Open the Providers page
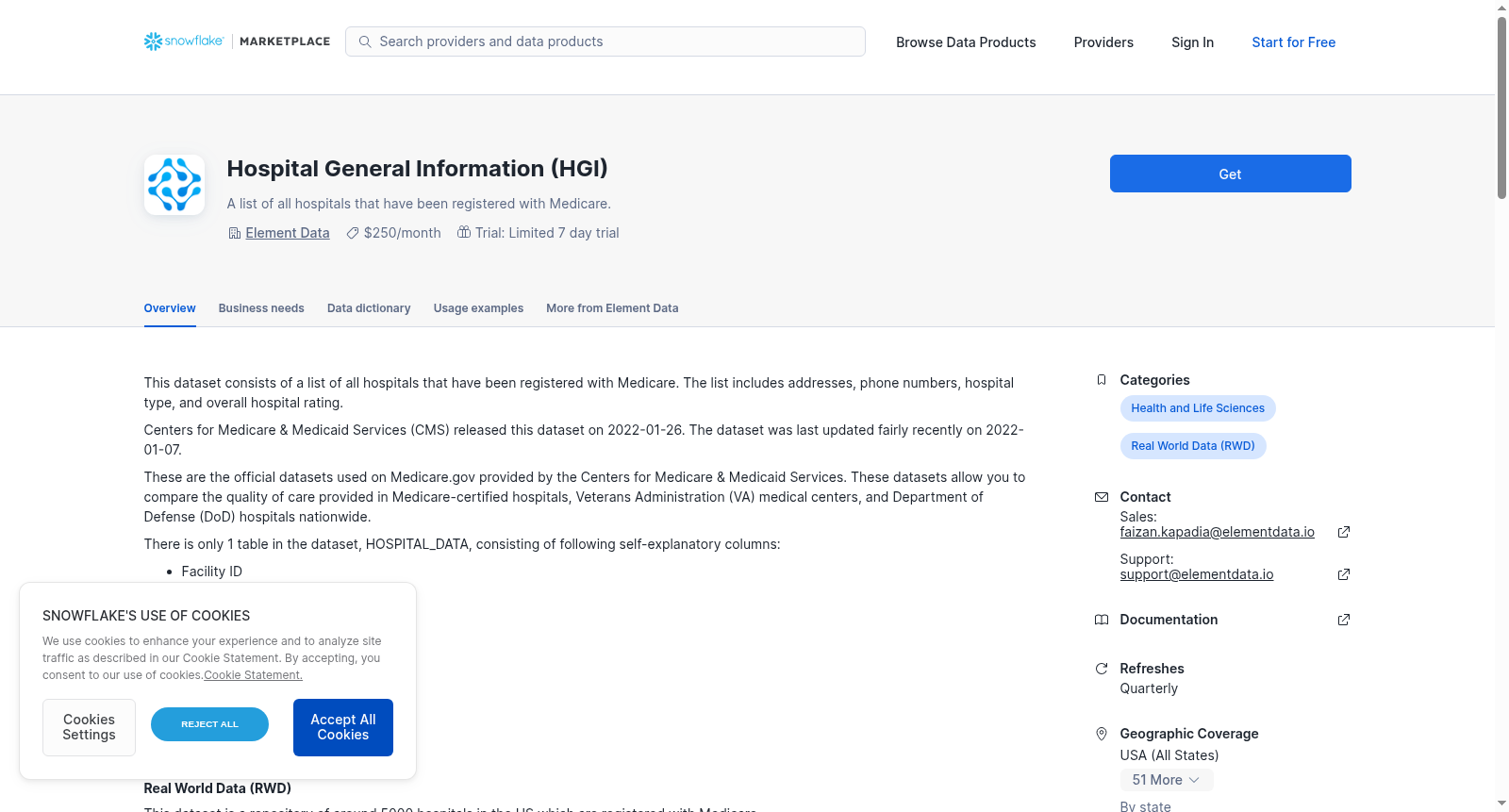The image size is (1509, 812). coord(1103,42)
